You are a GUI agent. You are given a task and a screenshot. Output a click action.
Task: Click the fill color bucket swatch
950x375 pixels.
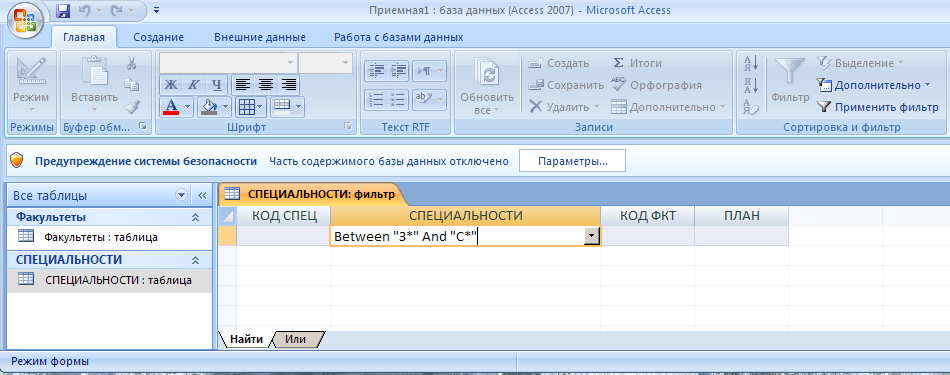pos(209,107)
